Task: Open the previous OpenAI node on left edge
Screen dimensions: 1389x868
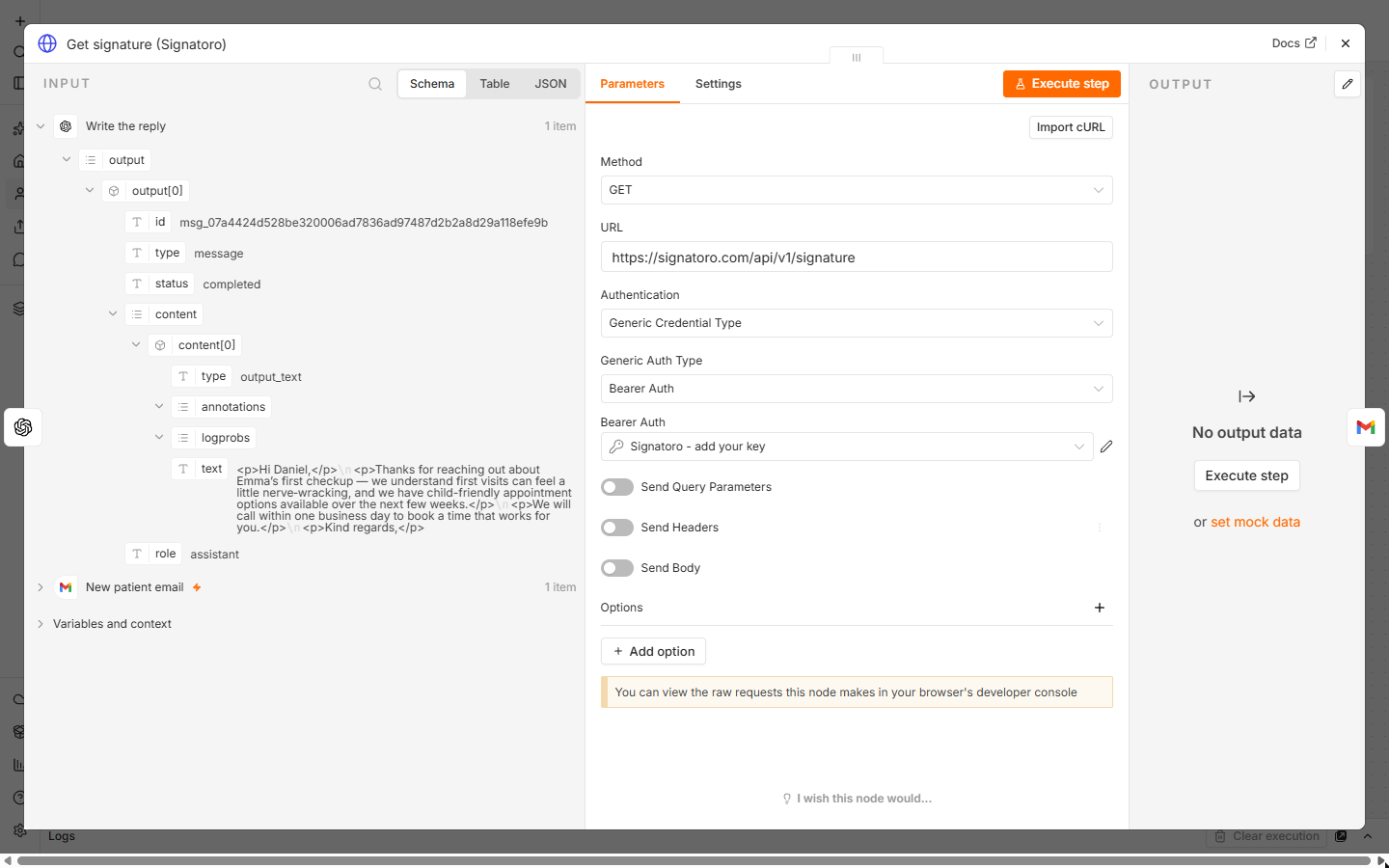Action: (23, 427)
